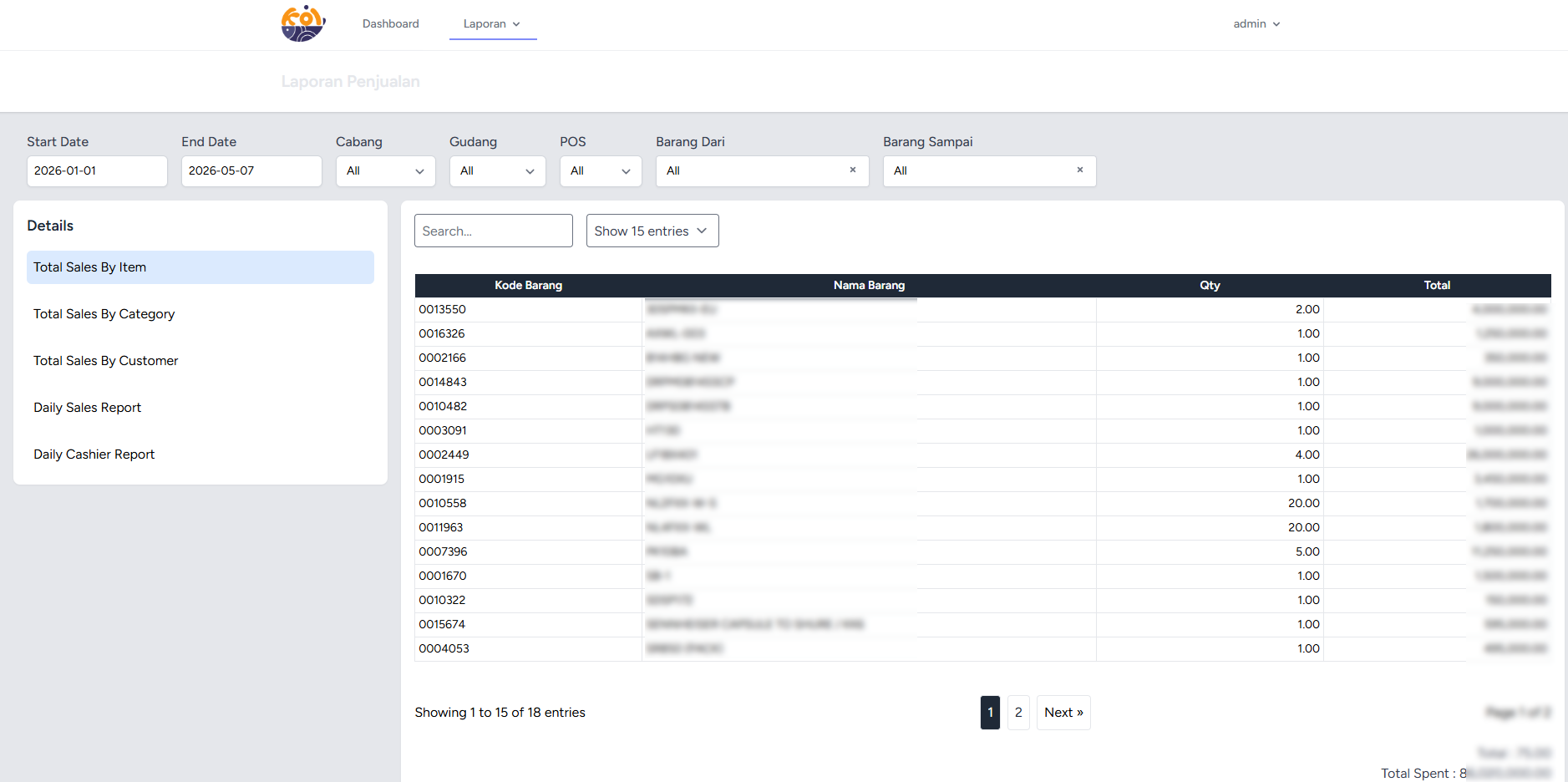Screen dimensions: 1568x782
Task: Clear the Barang Sampai selection
Action: (x=1080, y=170)
